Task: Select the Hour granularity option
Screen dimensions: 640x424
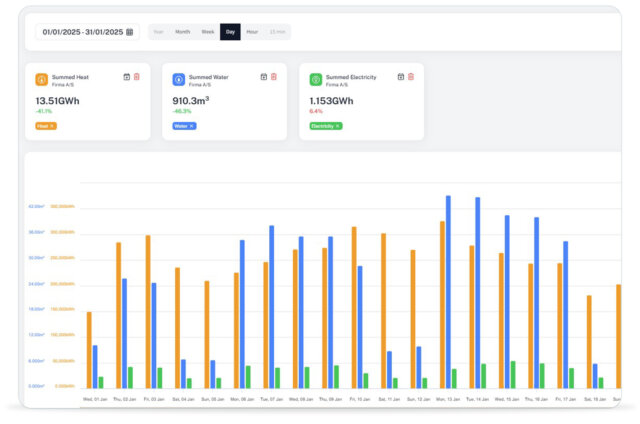Action: (252, 32)
